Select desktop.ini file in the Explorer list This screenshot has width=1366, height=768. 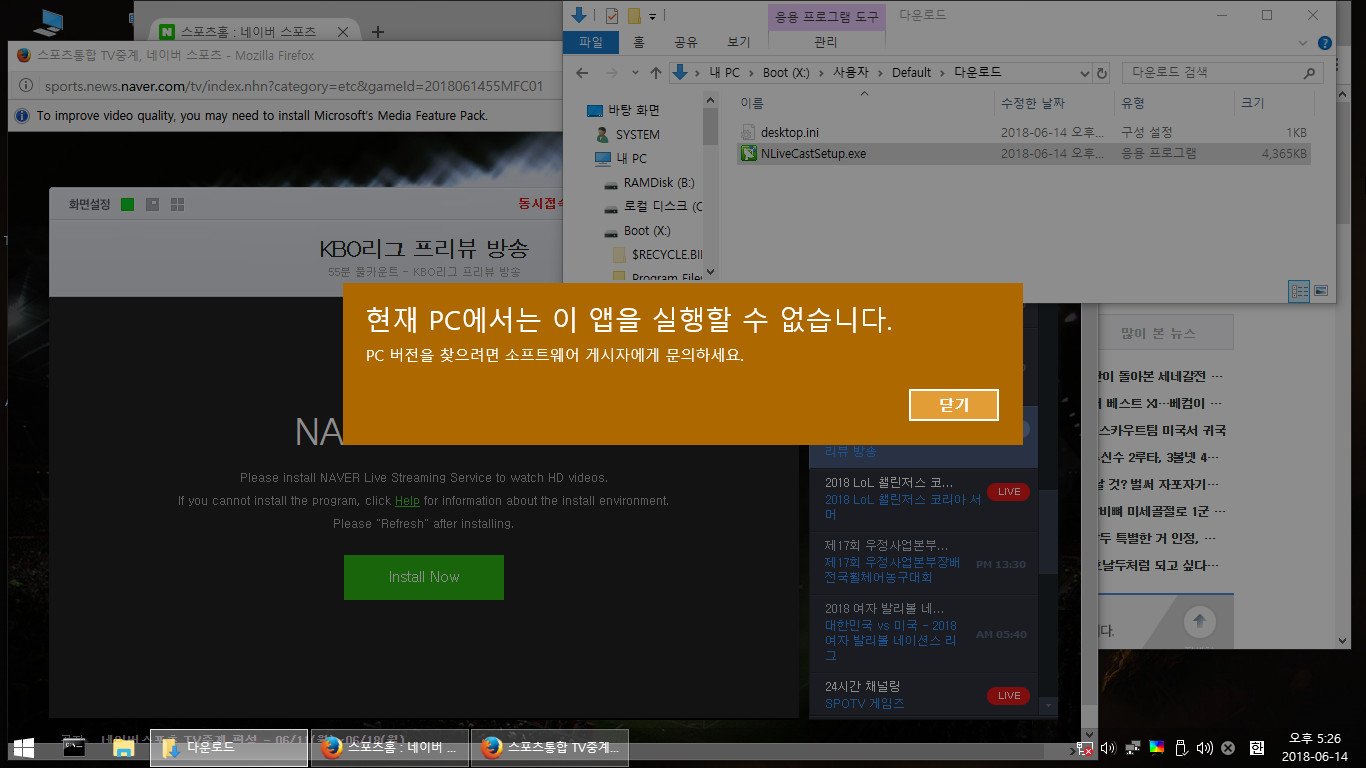[1023, 132]
